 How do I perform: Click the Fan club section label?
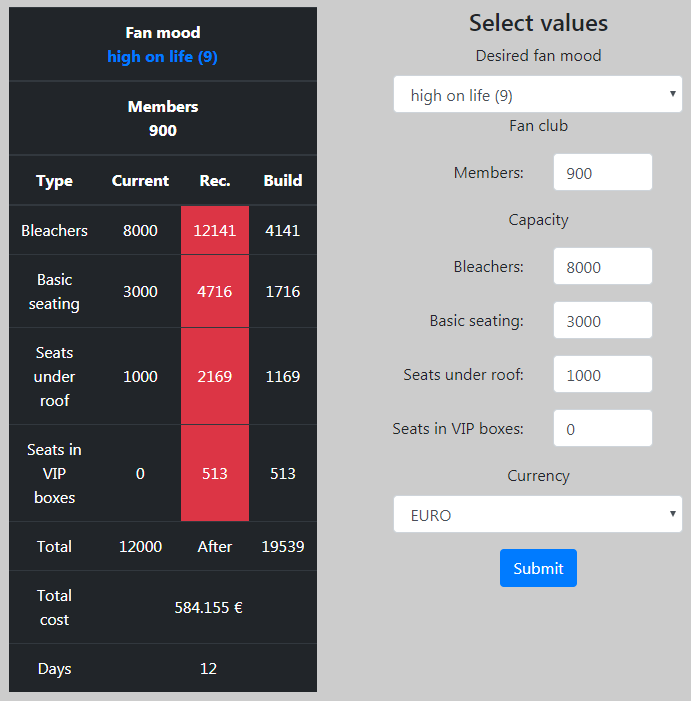[538, 126]
